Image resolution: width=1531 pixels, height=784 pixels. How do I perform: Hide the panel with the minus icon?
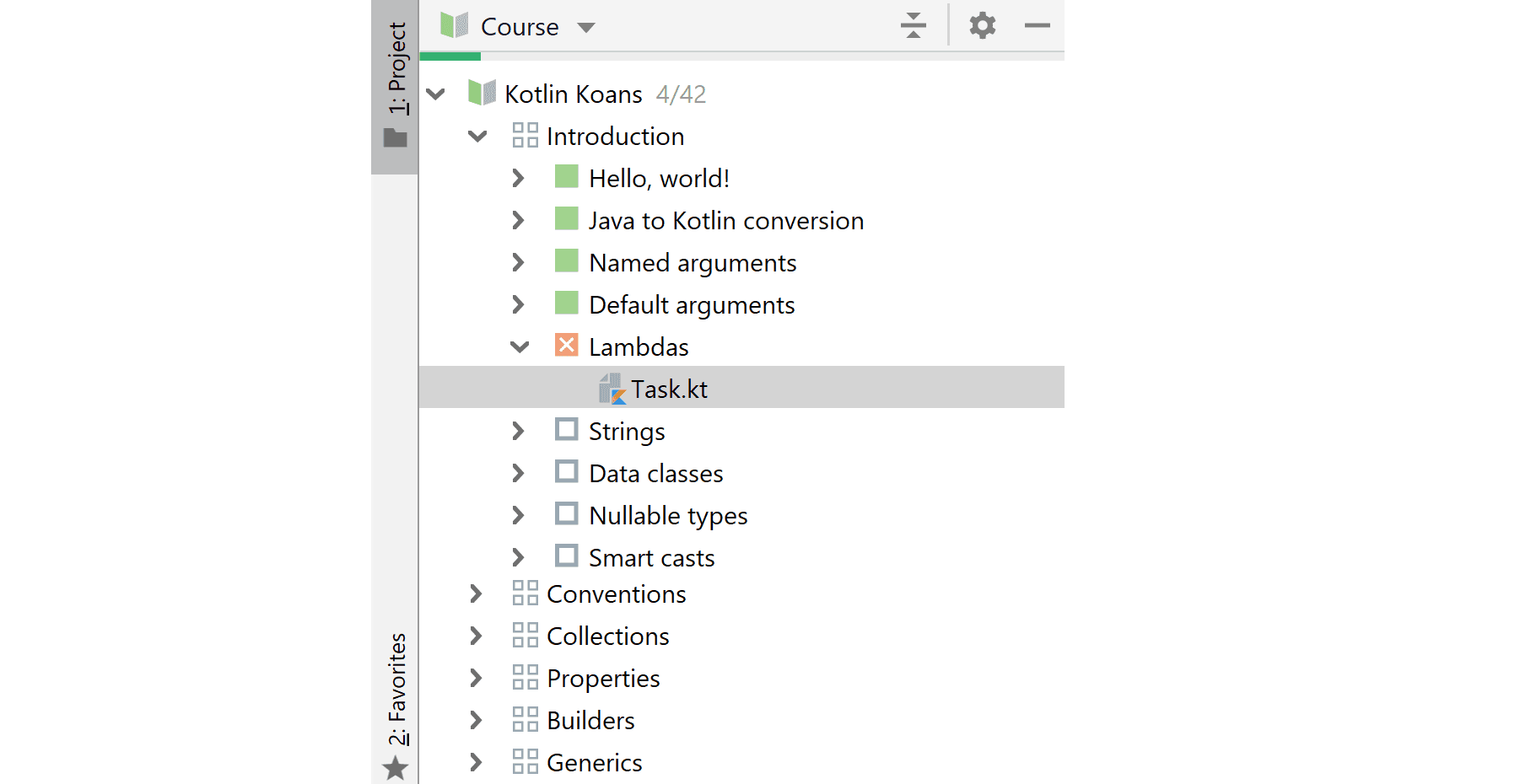1037,26
